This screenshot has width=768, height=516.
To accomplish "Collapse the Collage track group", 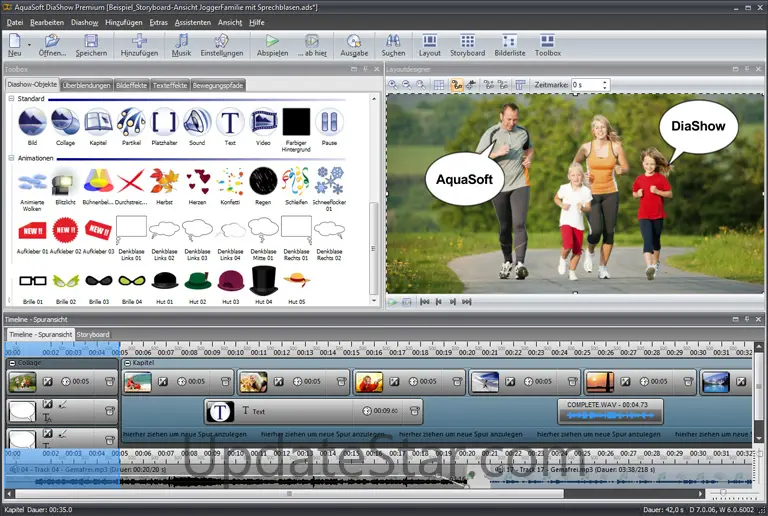I will coord(12,363).
